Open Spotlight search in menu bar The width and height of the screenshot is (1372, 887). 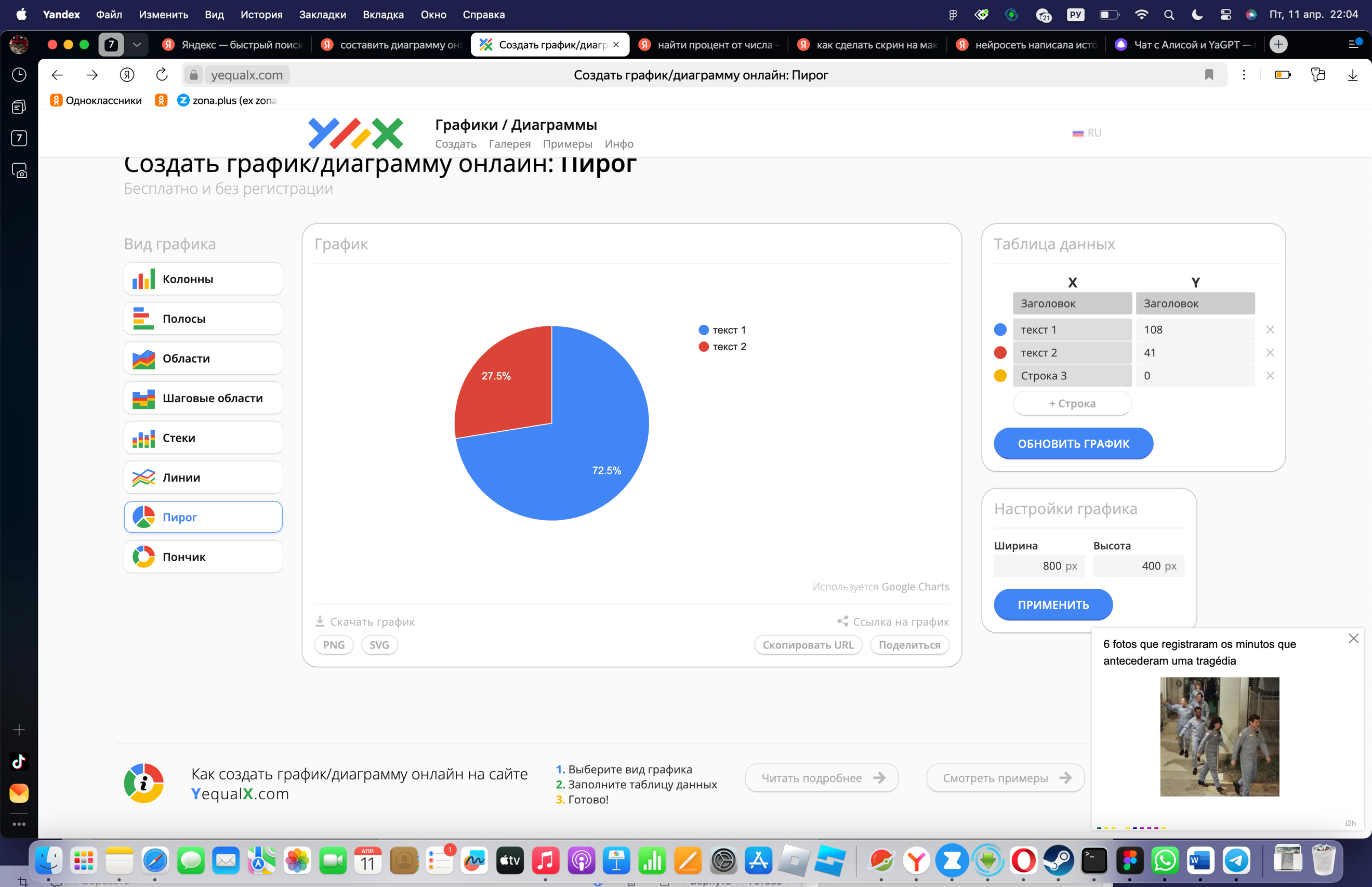[1169, 15]
